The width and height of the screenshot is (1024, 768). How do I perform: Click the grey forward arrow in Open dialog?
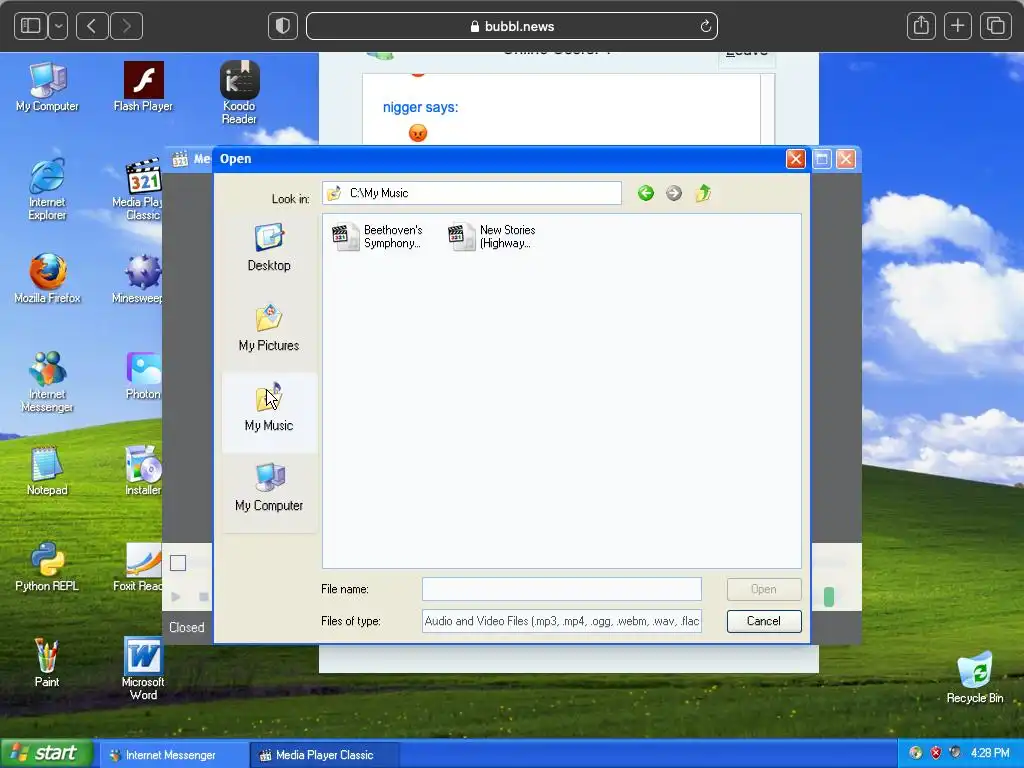[x=674, y=193]
